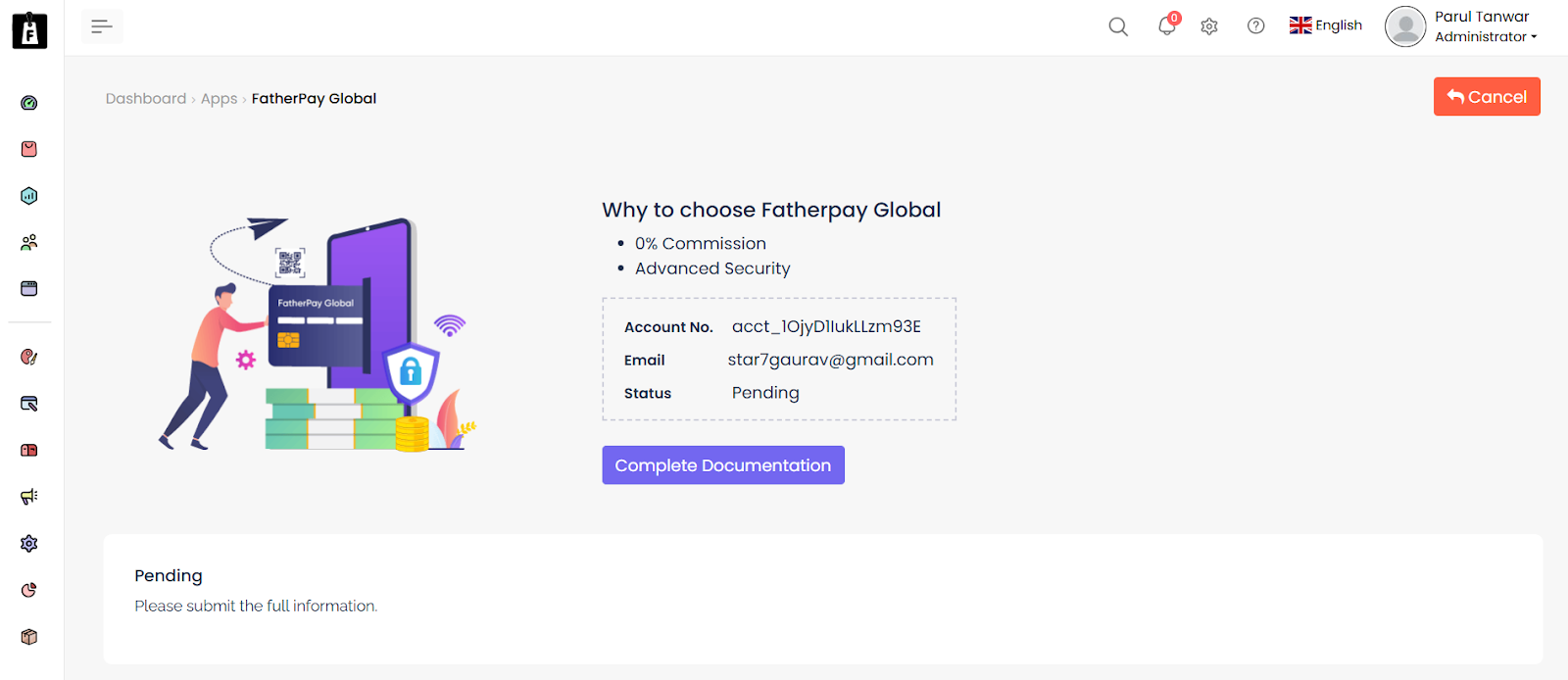Open the analytics hexagon chart sidebar icon
The width and height of the screenshot is (1568, 680).
tap(29, 196)
